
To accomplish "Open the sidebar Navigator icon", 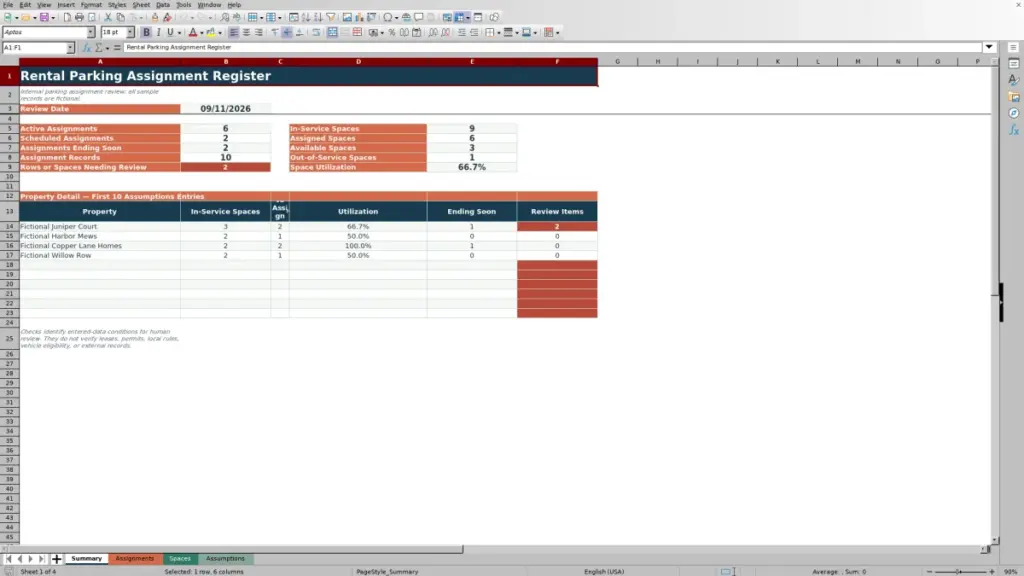I will pos(1014,113).
